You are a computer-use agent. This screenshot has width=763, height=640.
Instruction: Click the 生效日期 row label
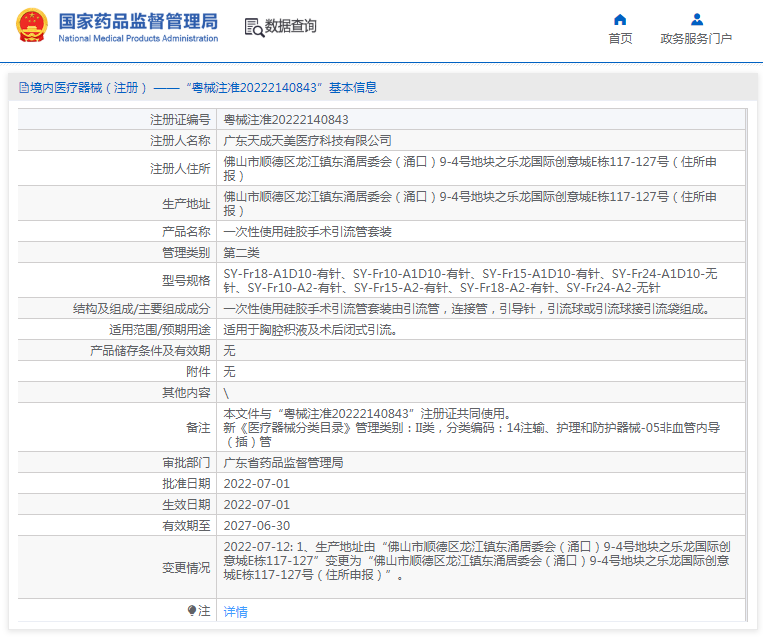click(x=186, y=505)
